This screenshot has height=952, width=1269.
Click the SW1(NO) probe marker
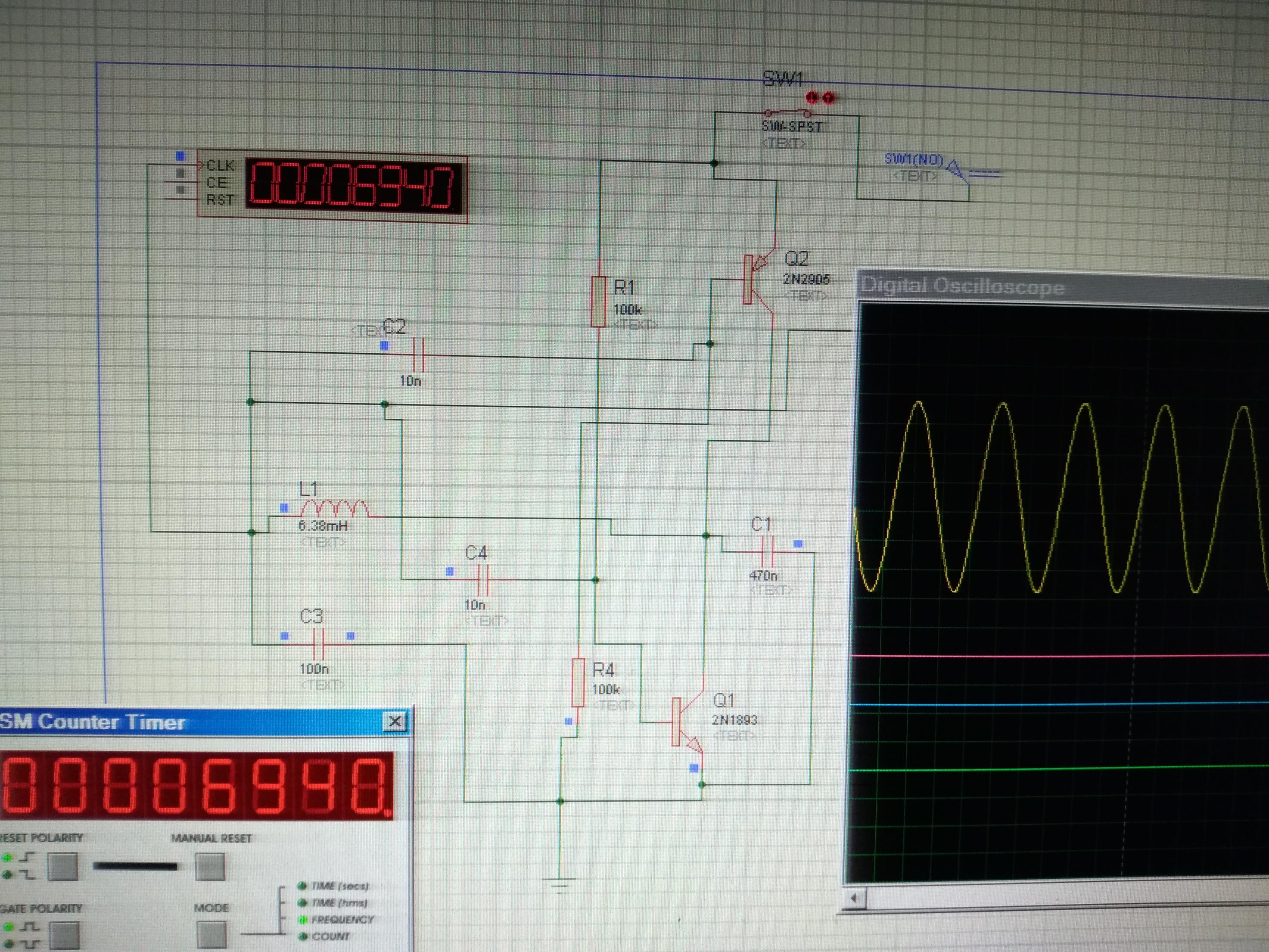click(x=955, y=170)
